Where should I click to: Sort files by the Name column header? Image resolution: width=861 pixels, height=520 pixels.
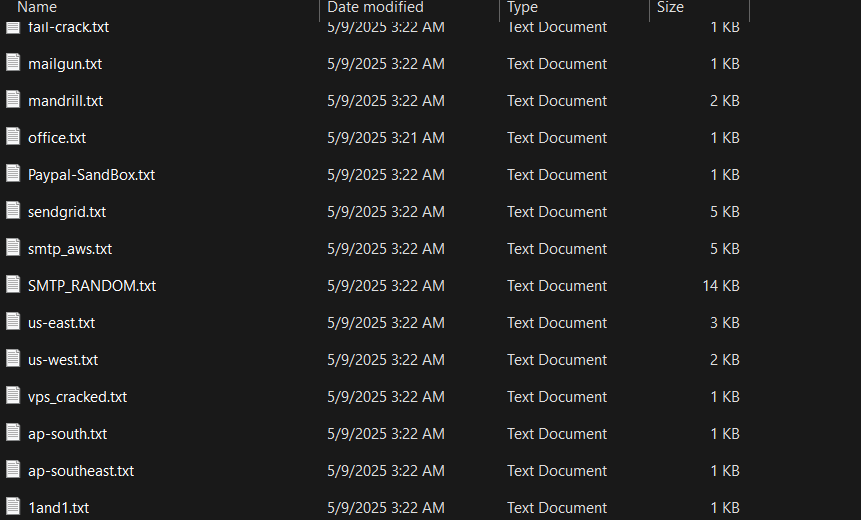point(37,7)
